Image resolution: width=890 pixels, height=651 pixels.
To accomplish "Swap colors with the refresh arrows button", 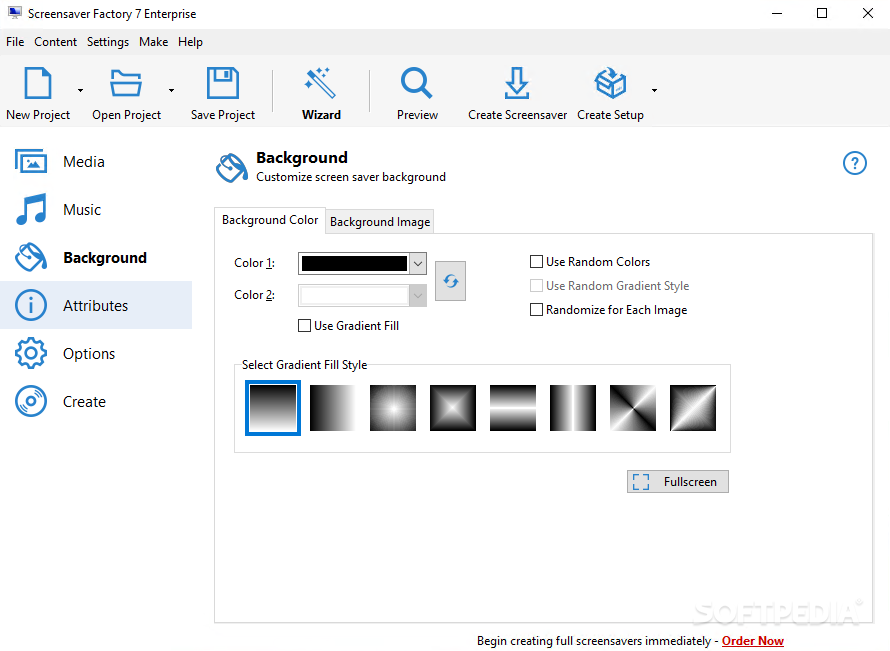I will coord(451,281).
